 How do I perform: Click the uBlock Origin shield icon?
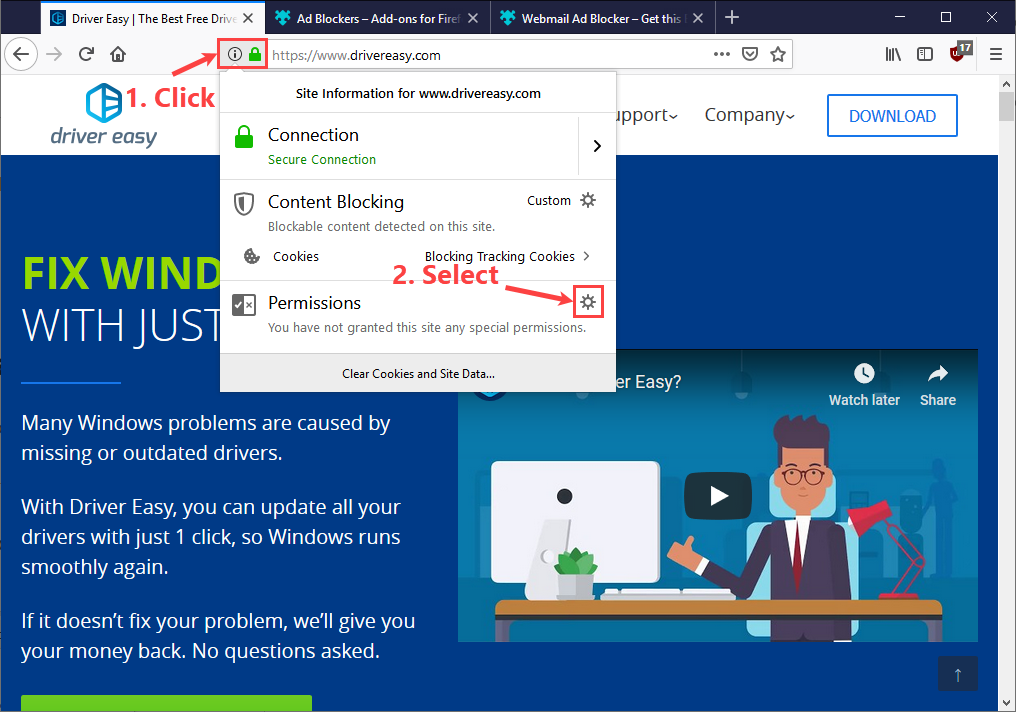coord(958,54)
